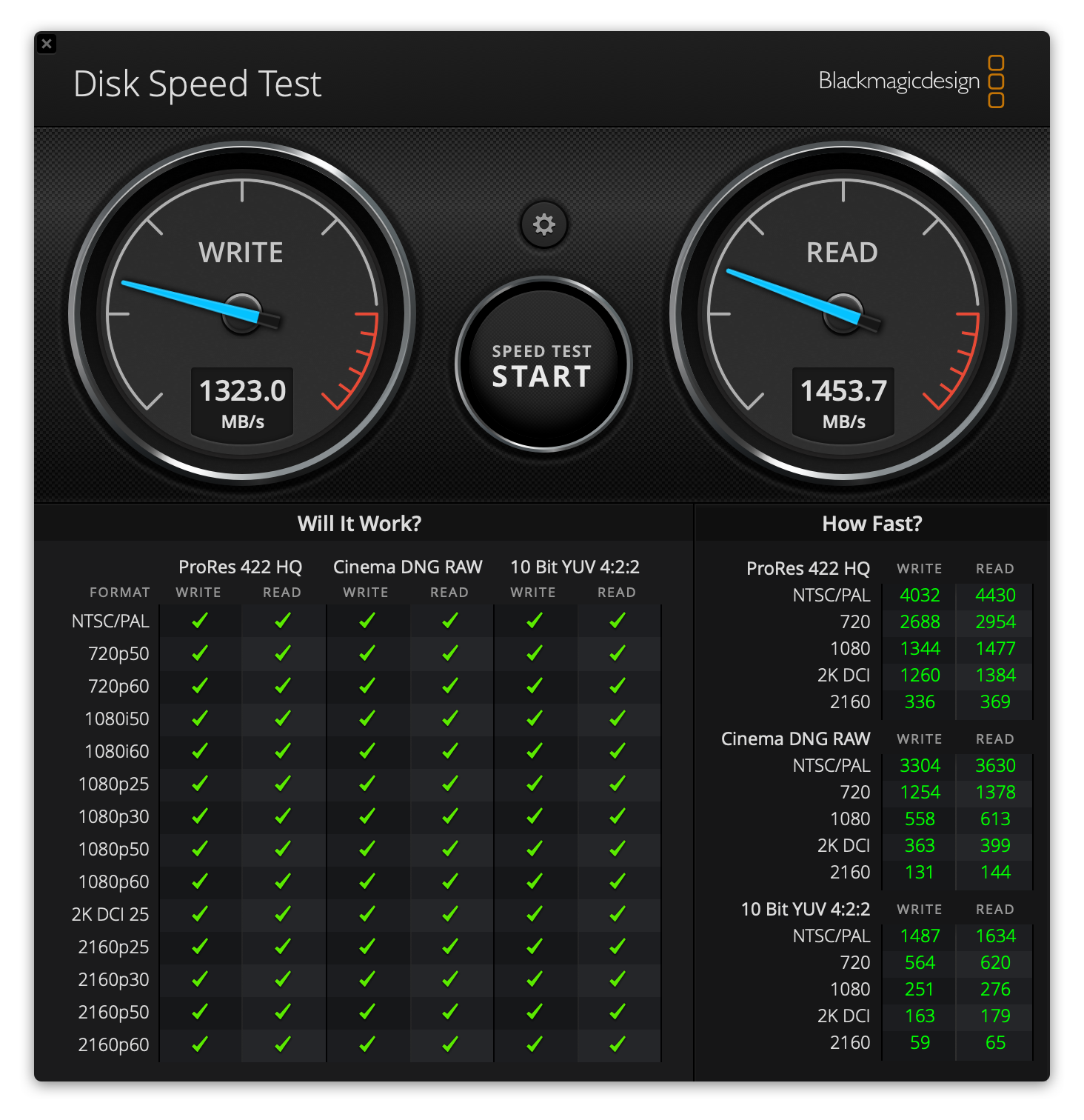The height and width of the screenshot is (1120, 1084).
Task: Click the 1323.0 MB/s write readout
Action: (242, 402)
